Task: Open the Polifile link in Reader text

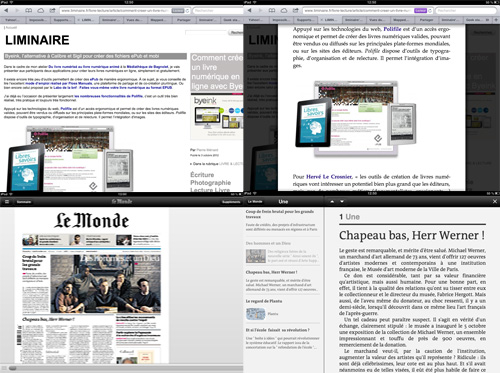Action: click(392, 29)
